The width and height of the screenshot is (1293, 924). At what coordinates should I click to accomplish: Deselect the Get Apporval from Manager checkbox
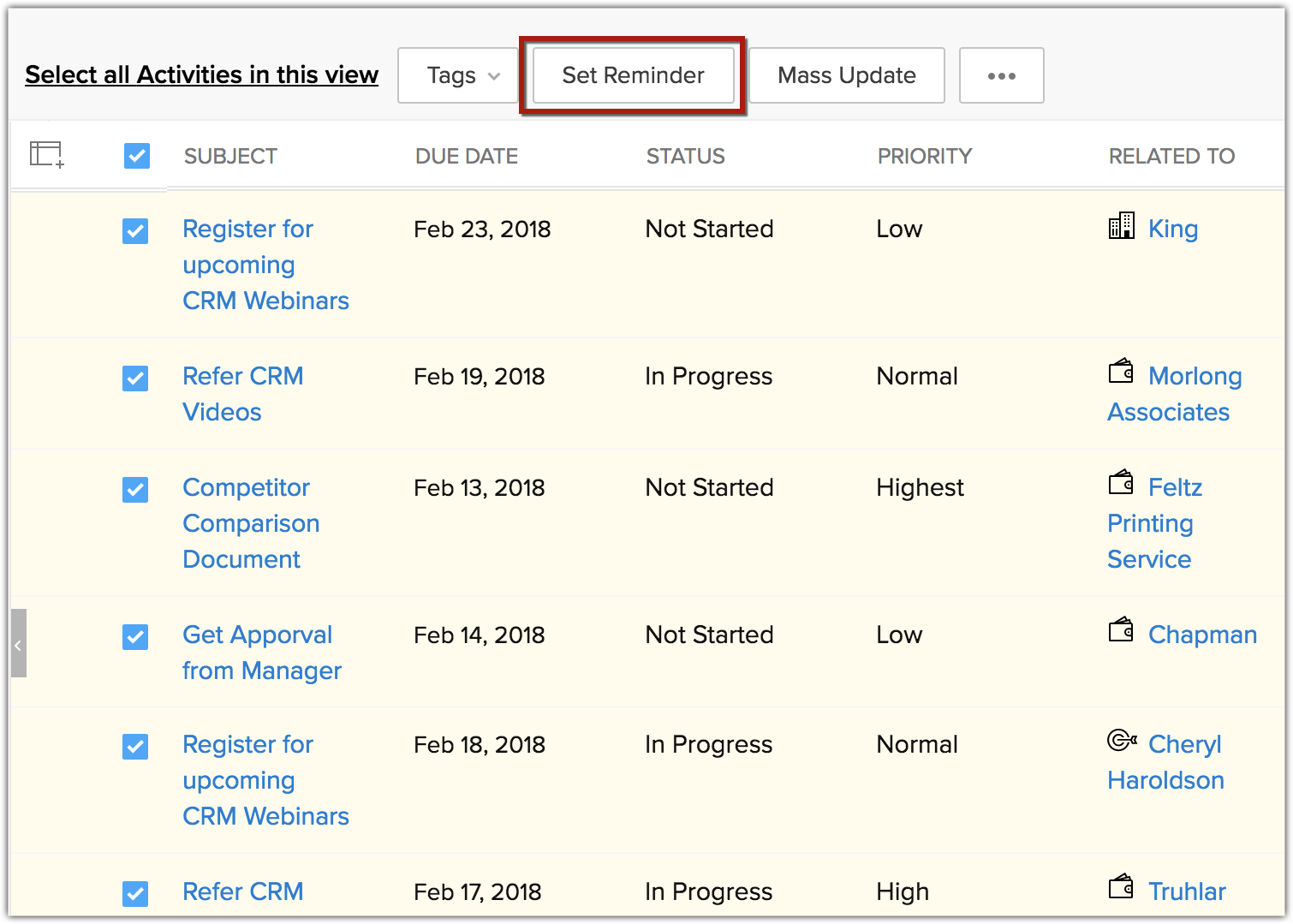pos(135,637)
